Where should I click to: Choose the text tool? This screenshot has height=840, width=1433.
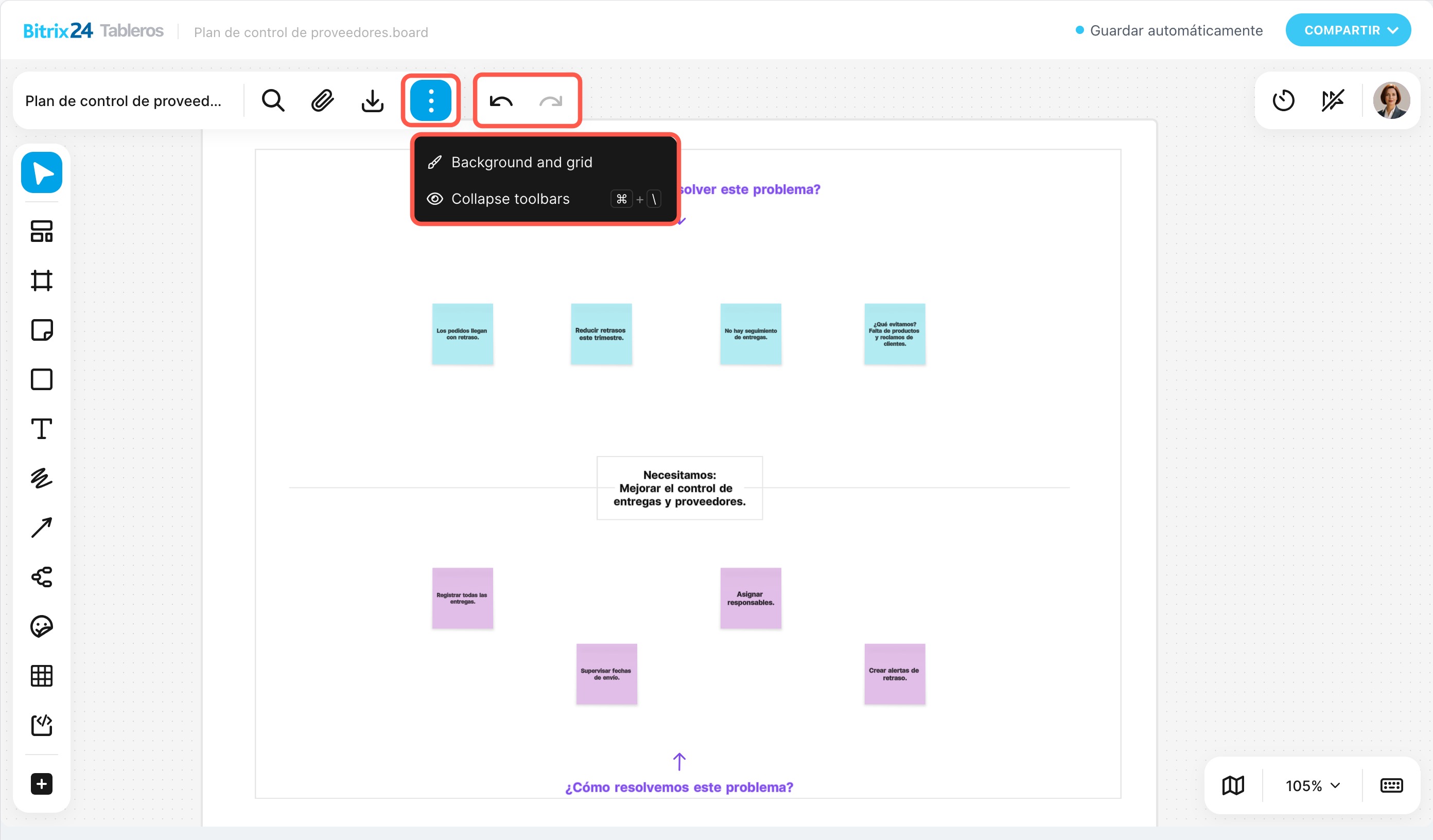pyautogui.click(x=42, y=429)
